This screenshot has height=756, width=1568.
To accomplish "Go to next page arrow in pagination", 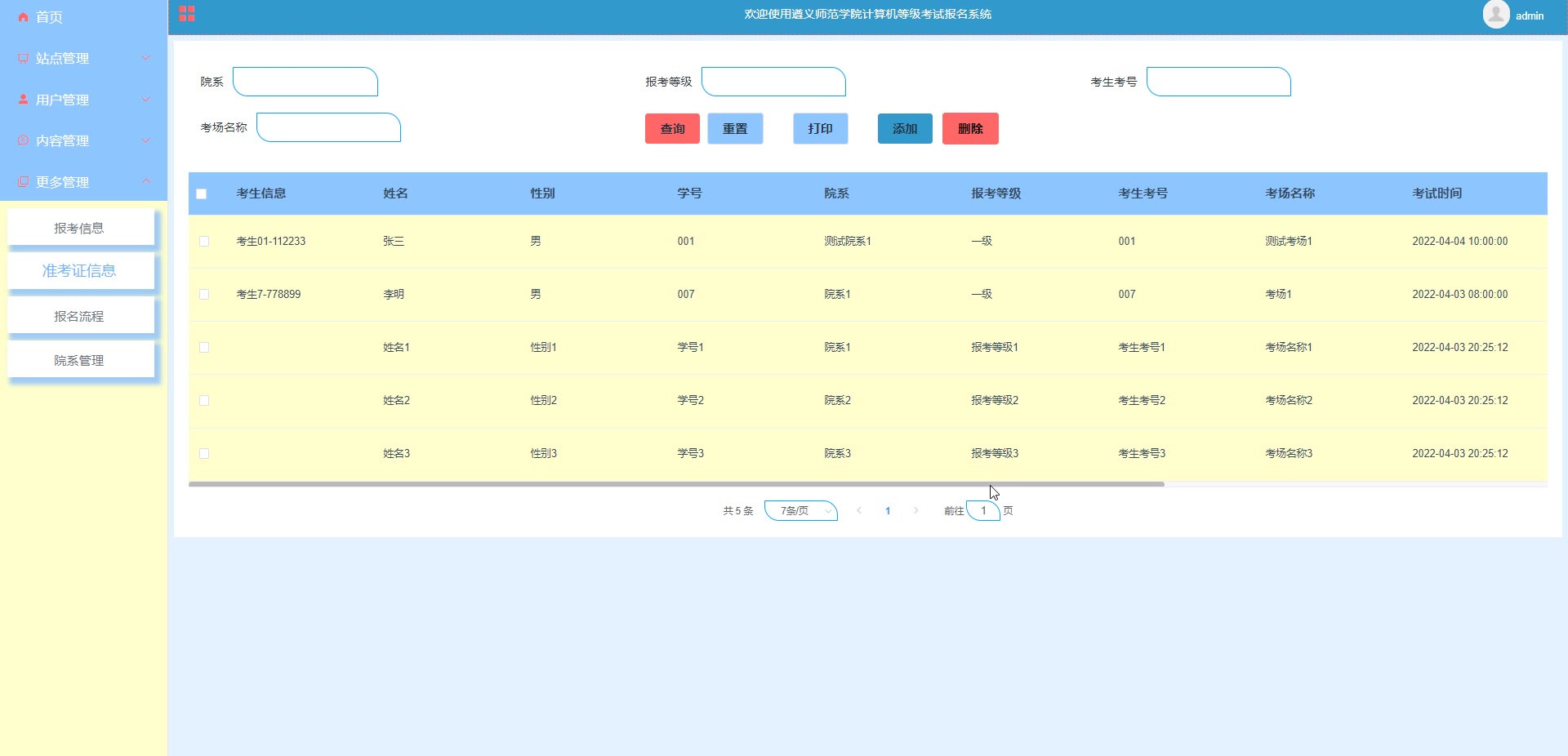I will tap(915, 510).
